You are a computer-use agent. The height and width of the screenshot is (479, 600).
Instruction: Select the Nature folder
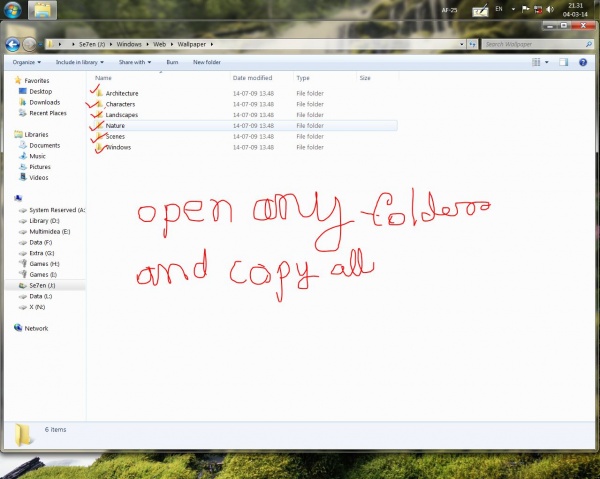(115, 125)
